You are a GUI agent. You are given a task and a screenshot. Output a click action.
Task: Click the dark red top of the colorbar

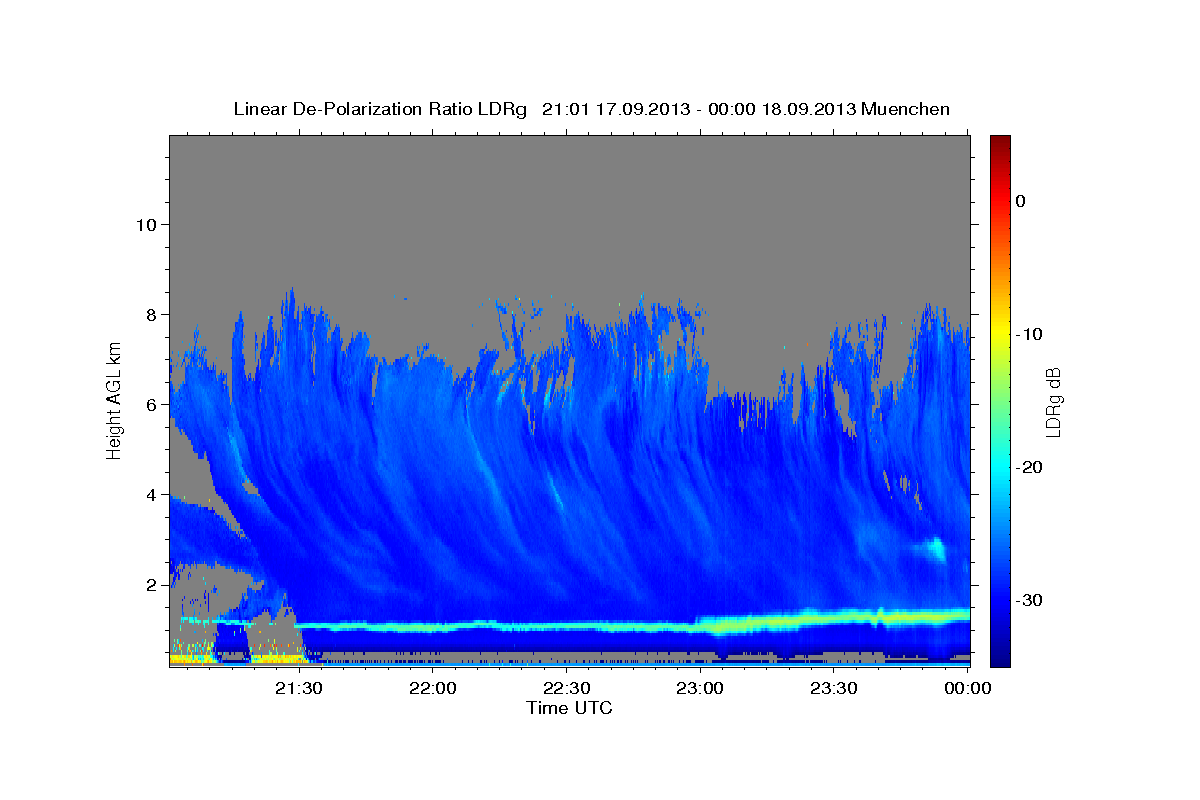pos(999,145)
